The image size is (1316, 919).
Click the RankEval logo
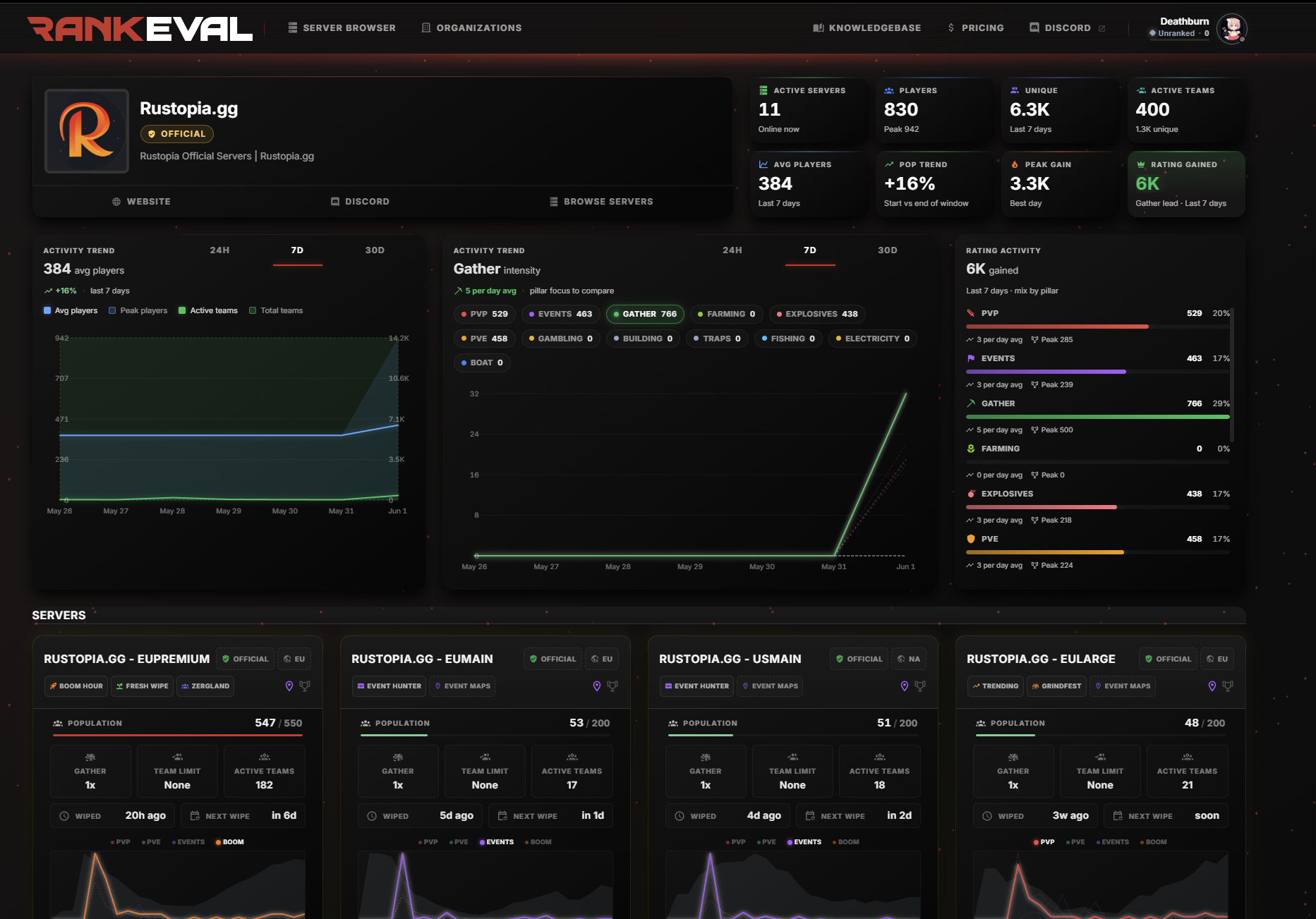pyautogui.click(x=140, y=28)
